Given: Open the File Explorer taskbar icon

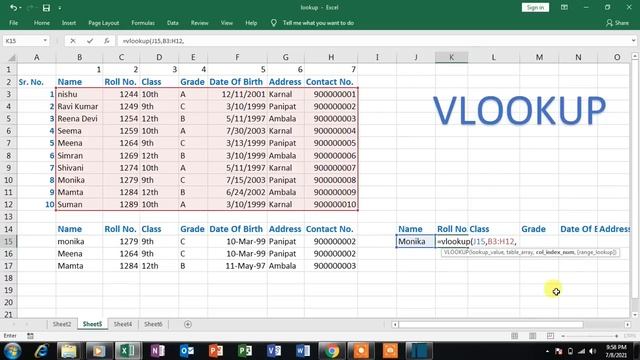Looking at the screenshot, I should coord(69,351).
